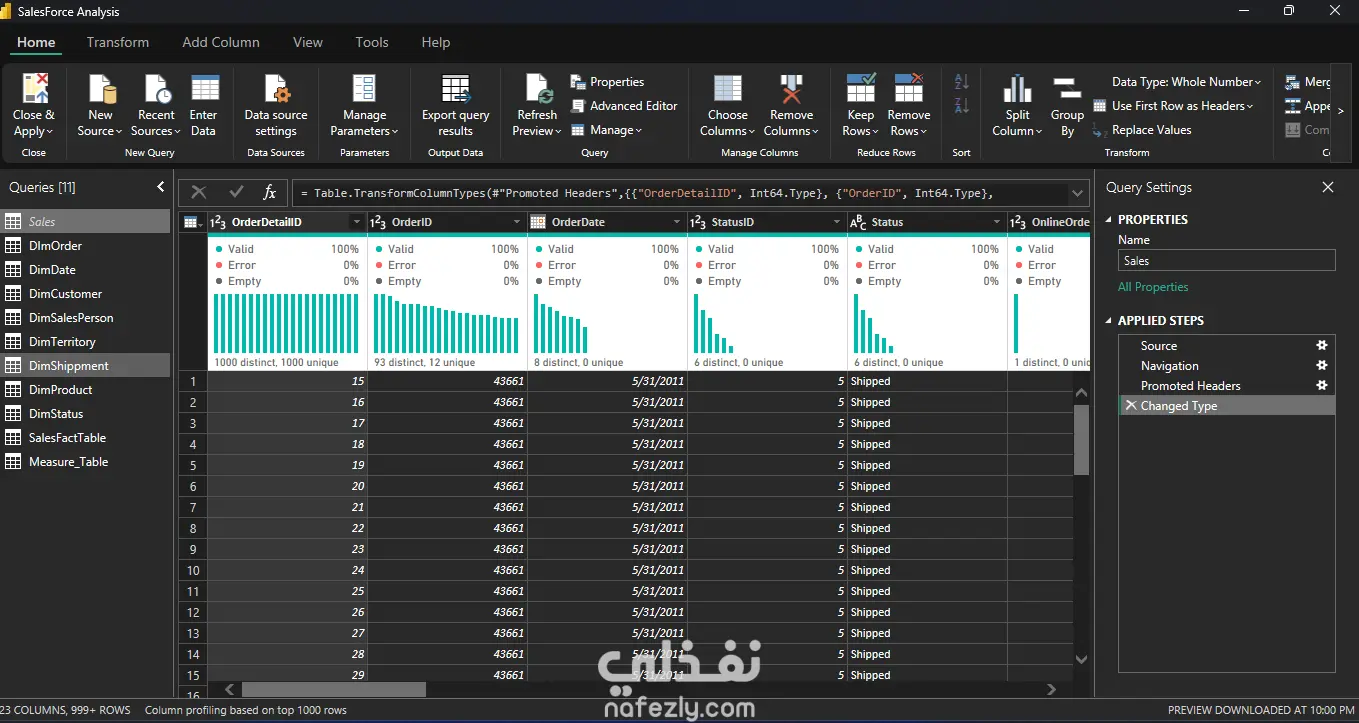The height and width of the screenshot is (723, 1359).
Task: Select the SalesFactTable query
Action: 86,438
